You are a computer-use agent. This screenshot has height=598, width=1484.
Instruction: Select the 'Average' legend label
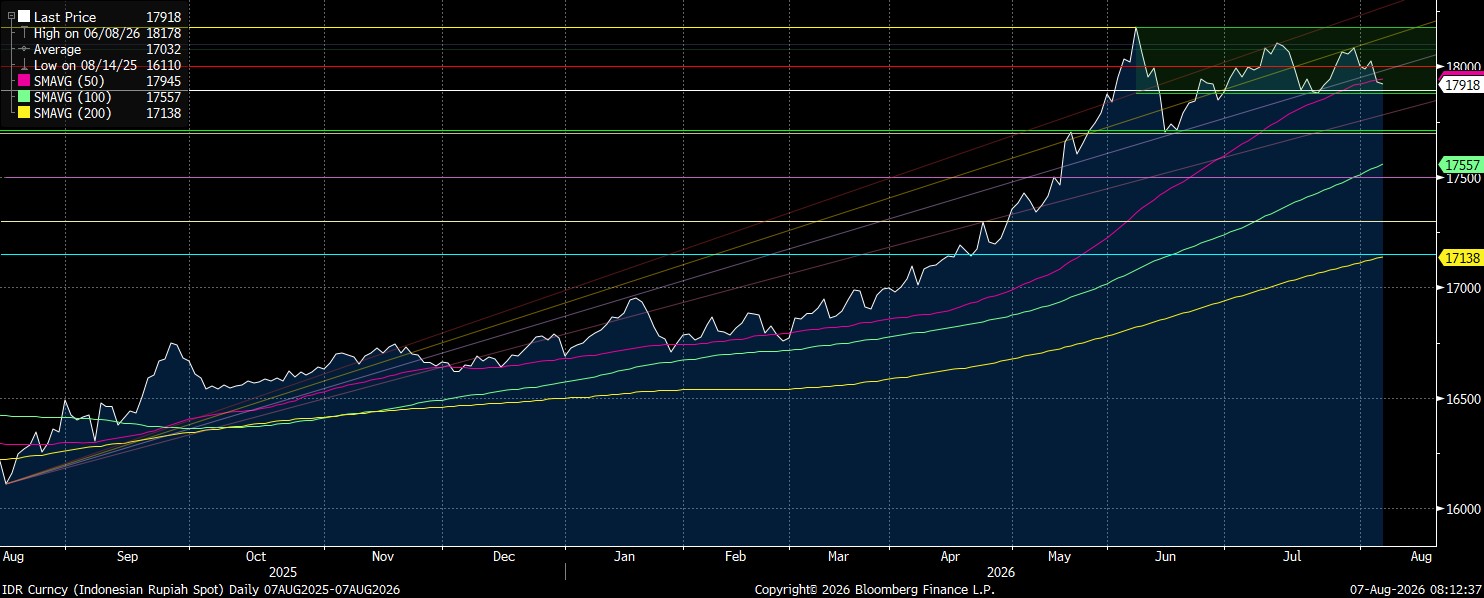click(58, 49)
